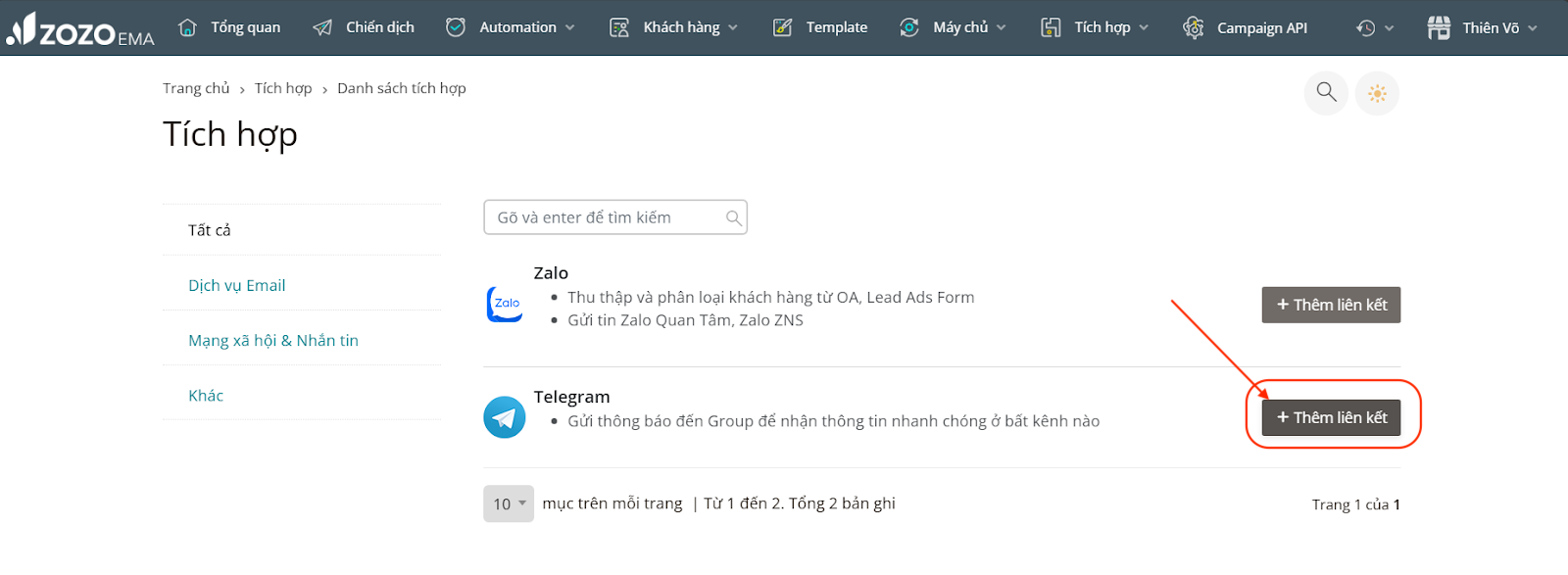The height and width of the screenshot is (575, 1568).
Task: Expand the Automation menu
Action: [510, 27]
